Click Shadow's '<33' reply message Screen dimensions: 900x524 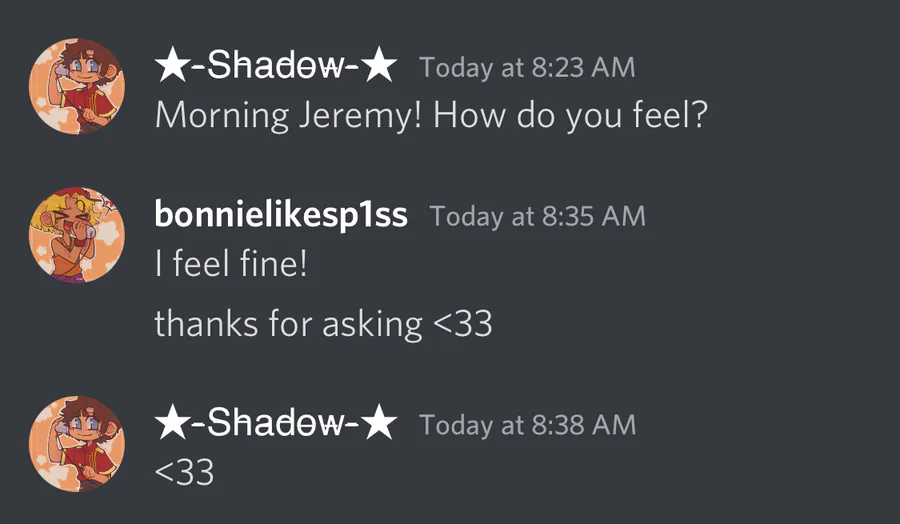pos(185,472)
